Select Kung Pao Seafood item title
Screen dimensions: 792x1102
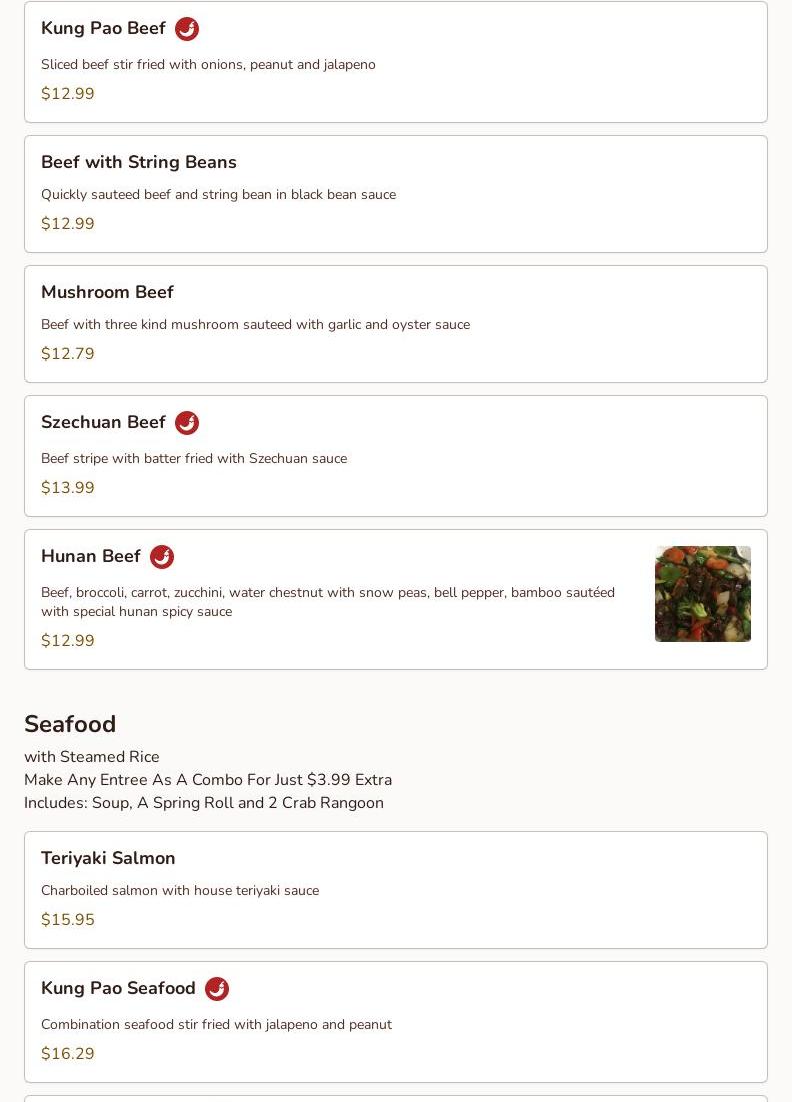118,987
